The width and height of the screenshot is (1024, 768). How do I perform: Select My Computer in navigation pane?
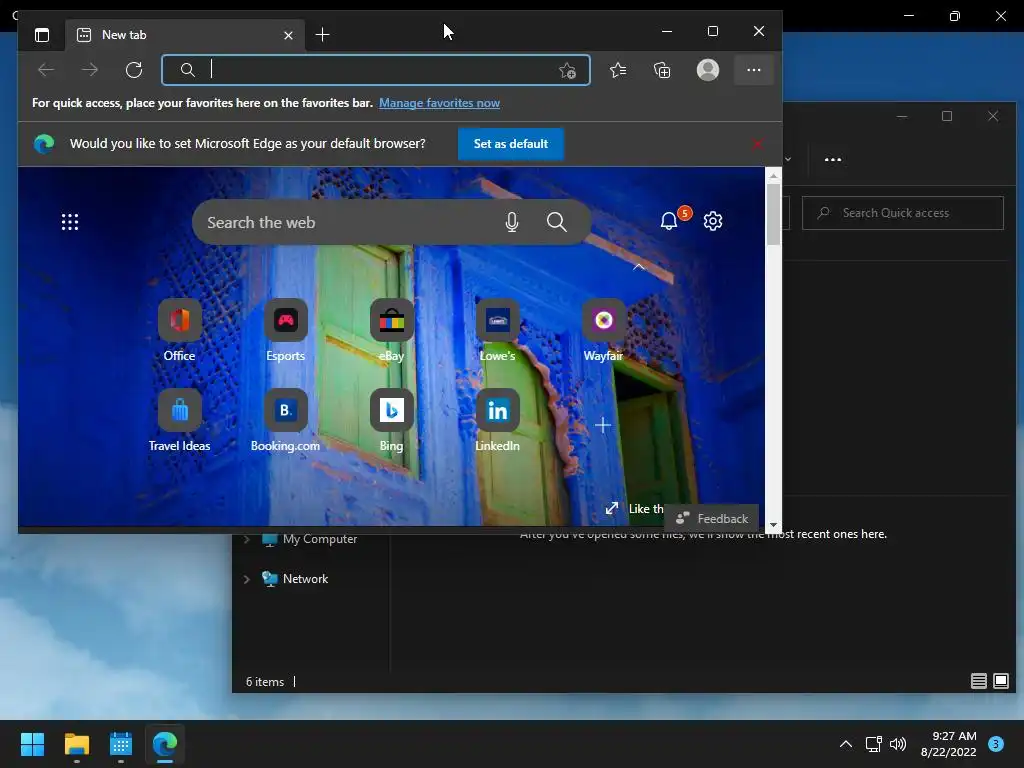tap(310, 539)
